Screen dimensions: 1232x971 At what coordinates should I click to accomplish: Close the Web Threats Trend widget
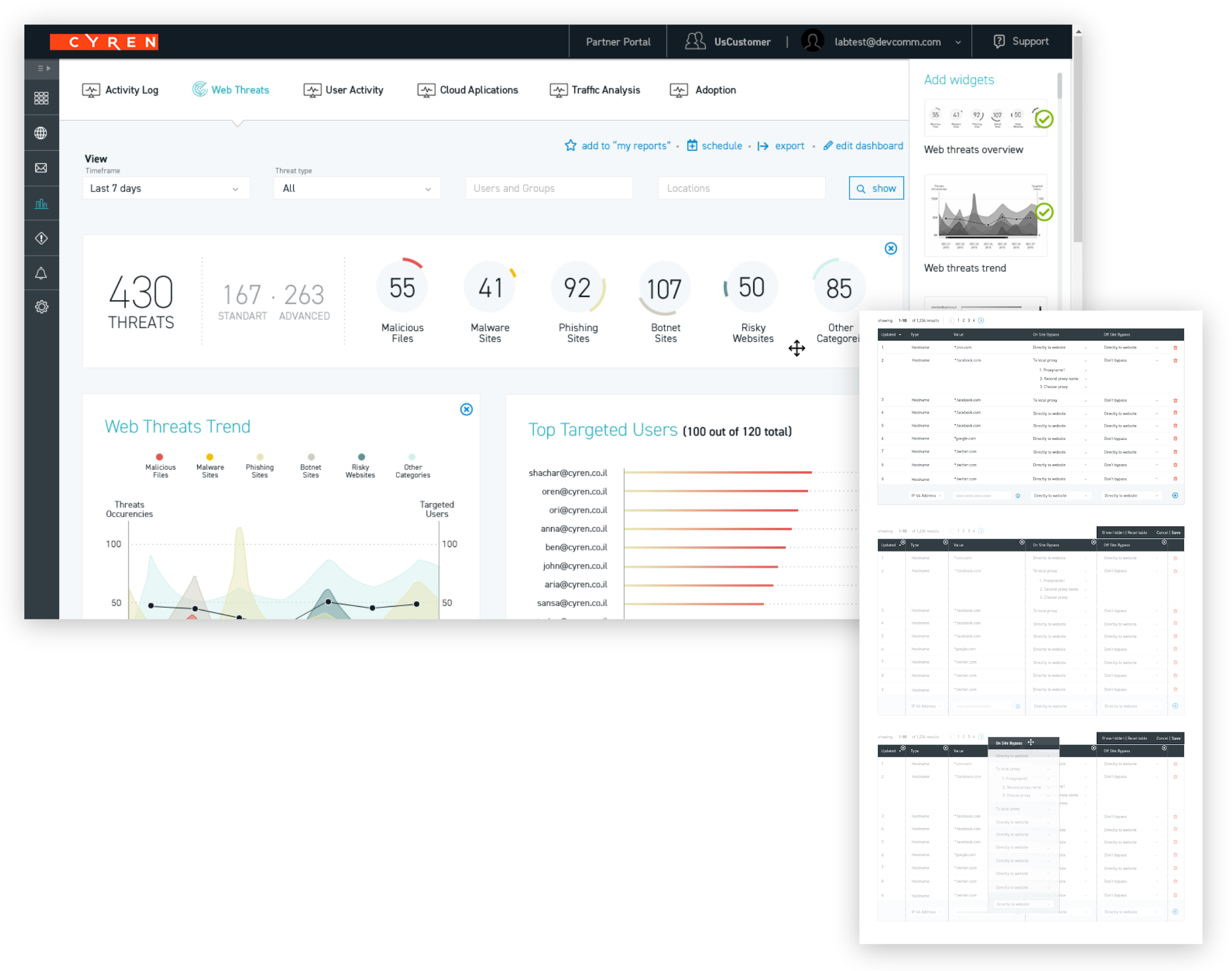[x=467, y=409]
